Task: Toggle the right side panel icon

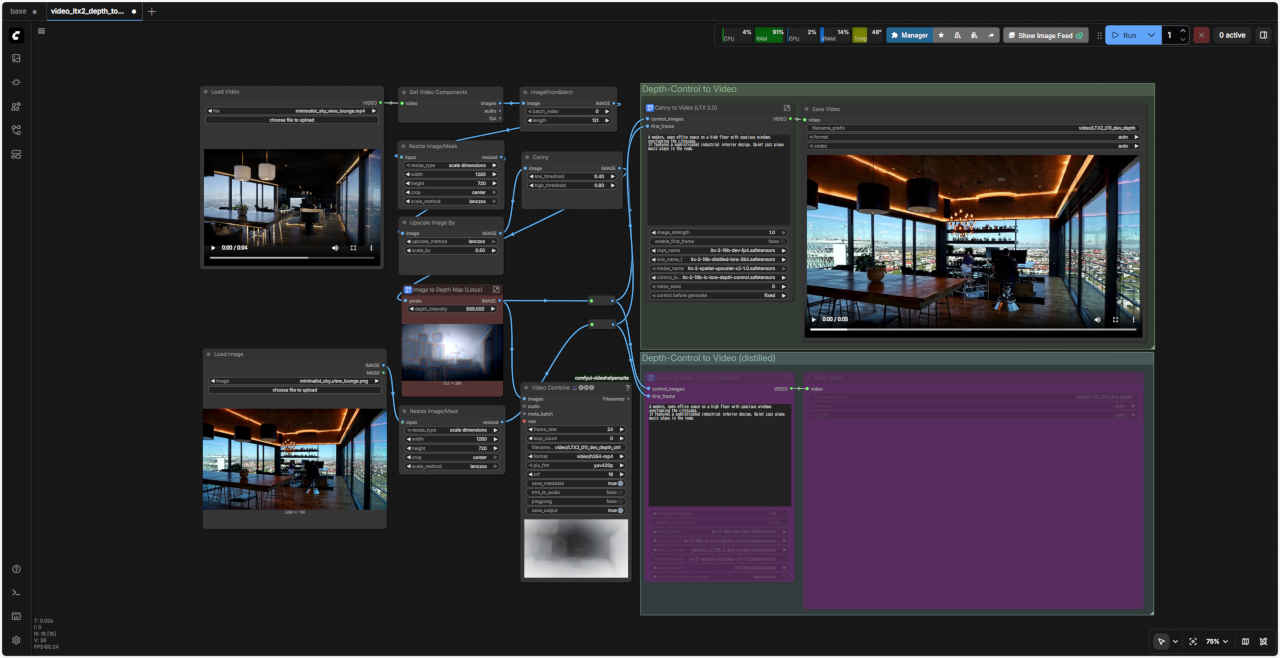Action: (x=1263, y=35)
